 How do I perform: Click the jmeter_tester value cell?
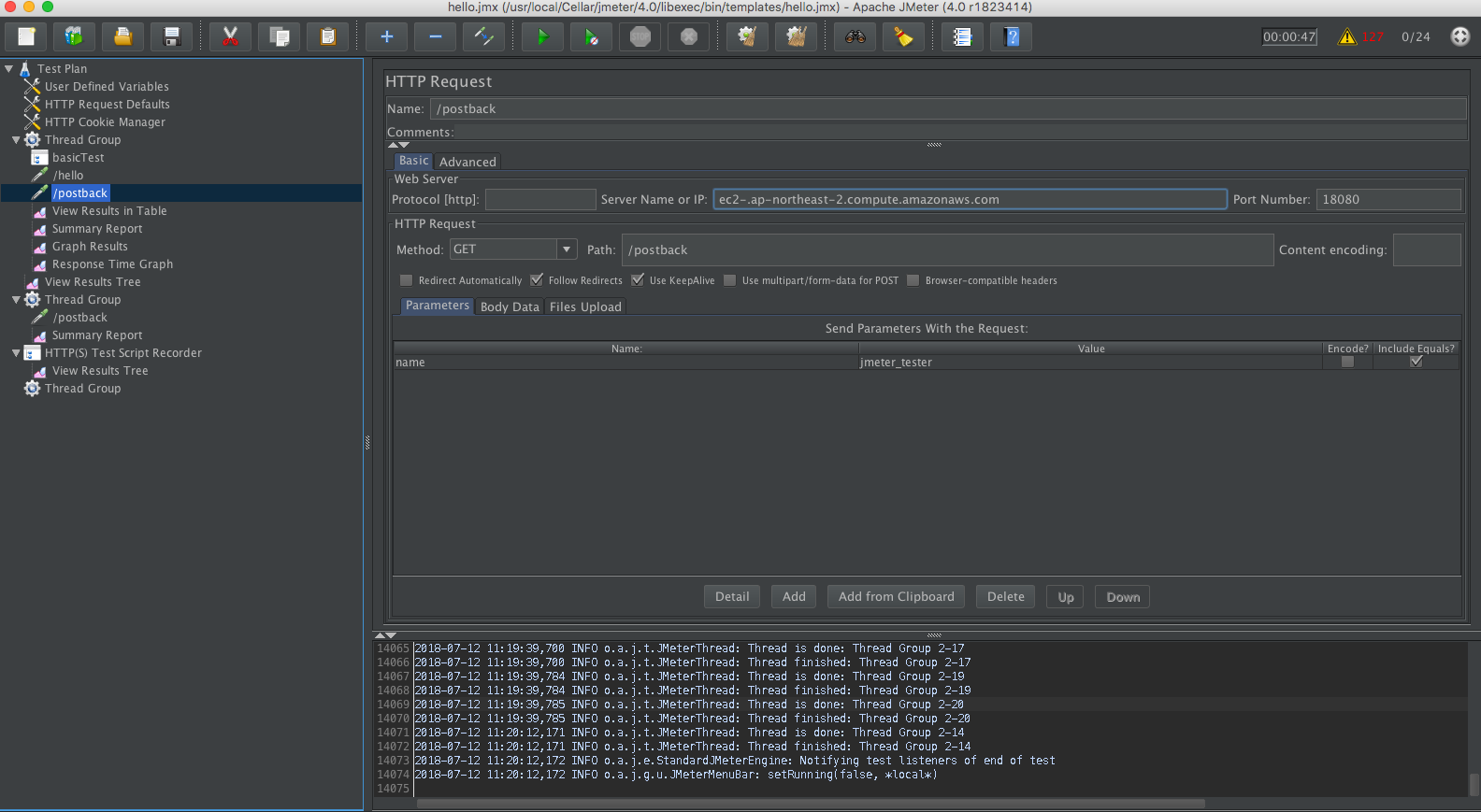click(x=1090, y=363)
